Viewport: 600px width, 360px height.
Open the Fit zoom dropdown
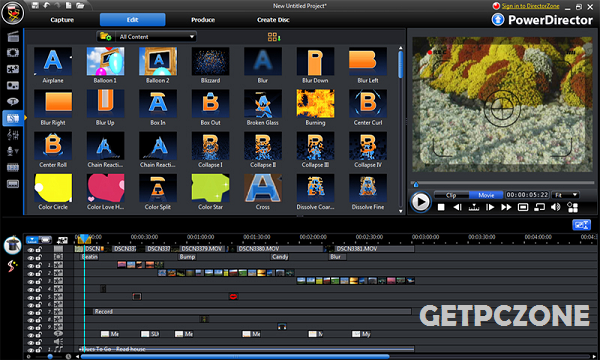pyautogui.click(x=566, y=195)
